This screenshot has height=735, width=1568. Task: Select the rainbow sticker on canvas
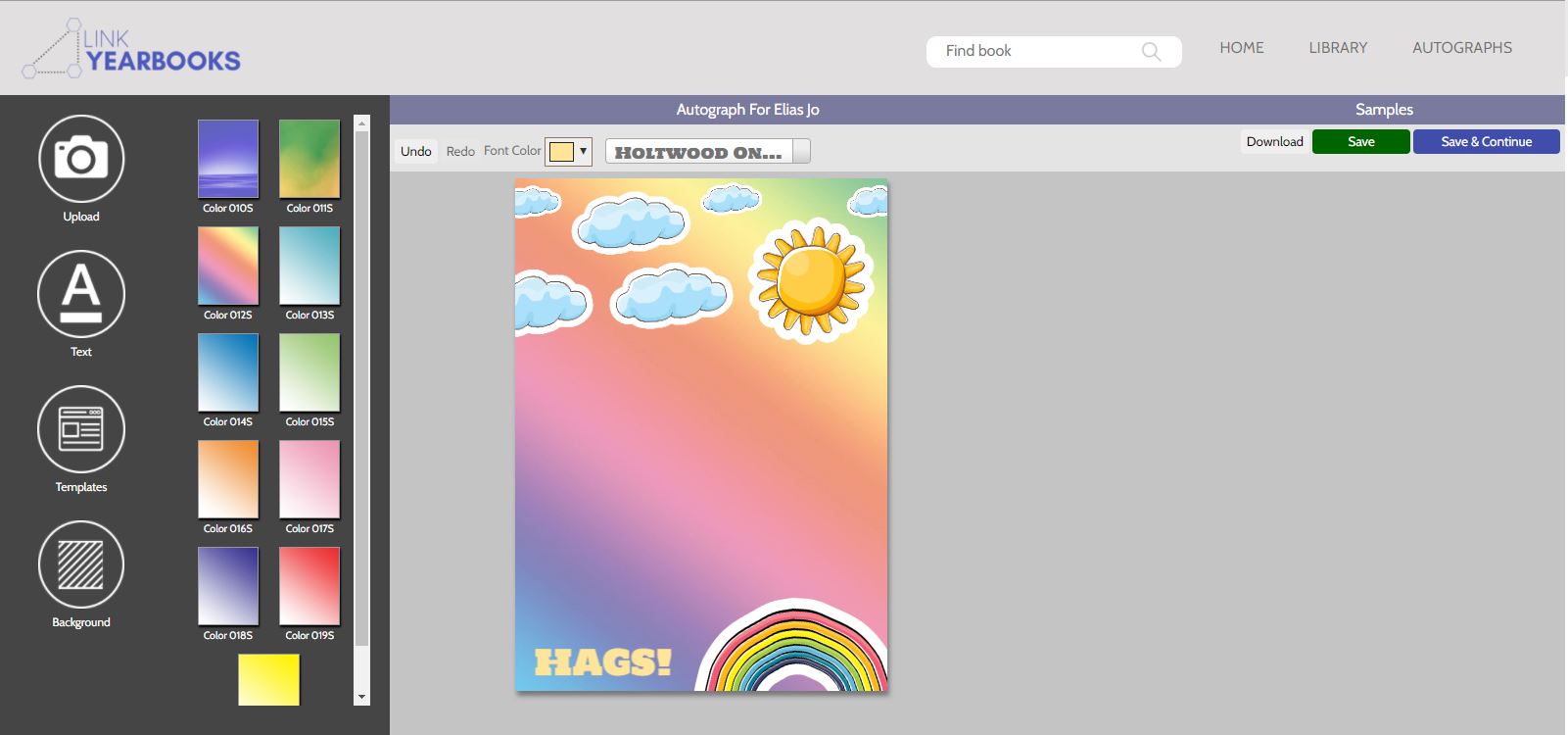point(792,645)
